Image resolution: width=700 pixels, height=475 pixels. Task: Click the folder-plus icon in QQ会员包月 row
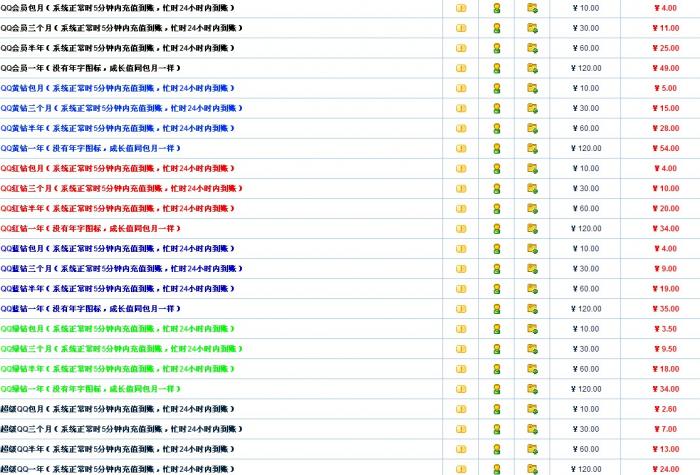[532, 8]
